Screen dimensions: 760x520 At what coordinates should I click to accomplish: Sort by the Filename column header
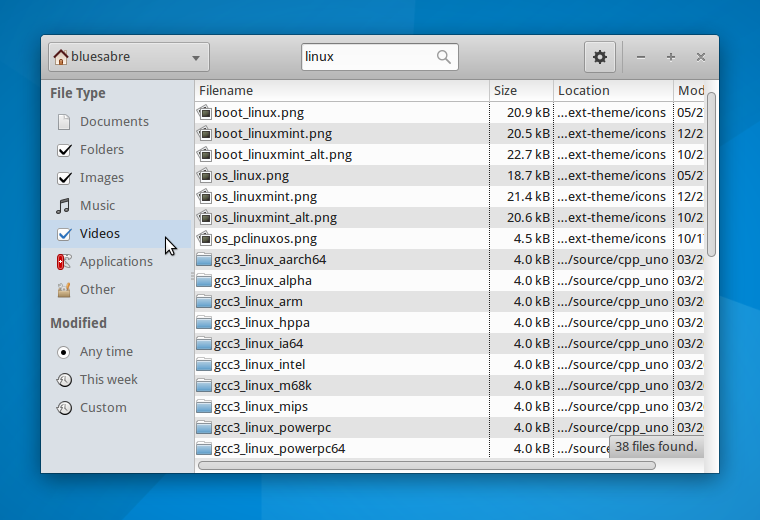(x=342, y=91)
